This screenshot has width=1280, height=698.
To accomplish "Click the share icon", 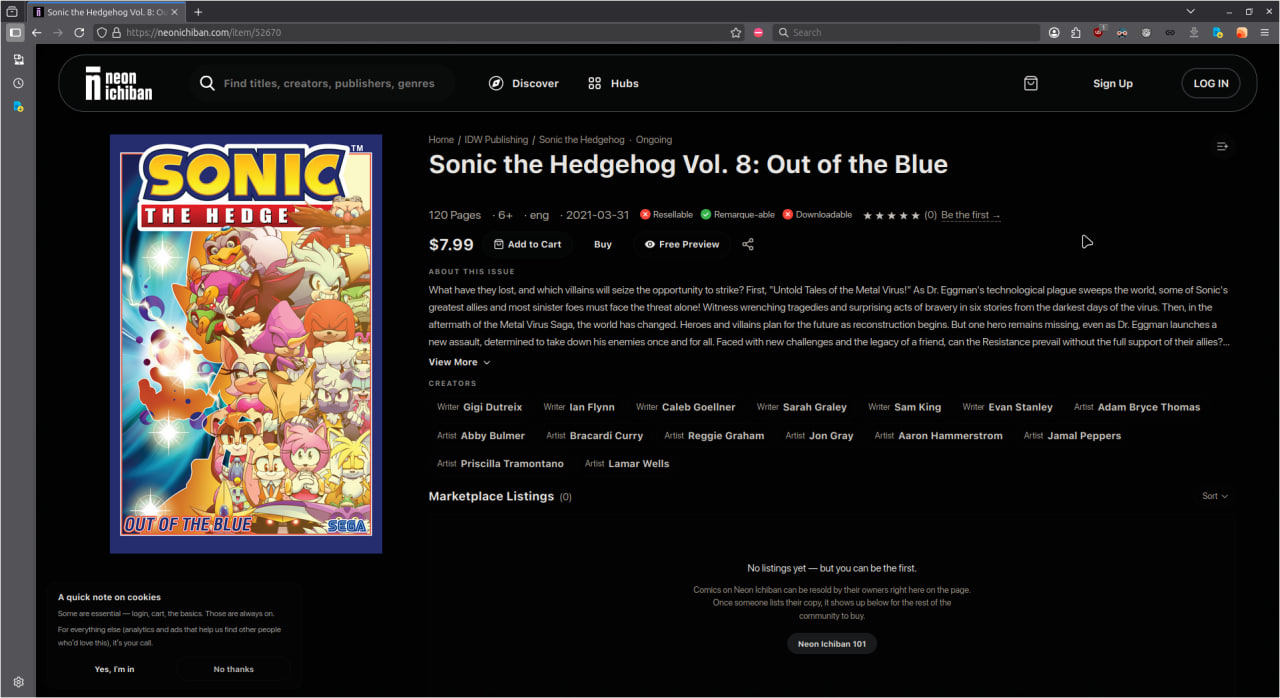I will point(748,244).
